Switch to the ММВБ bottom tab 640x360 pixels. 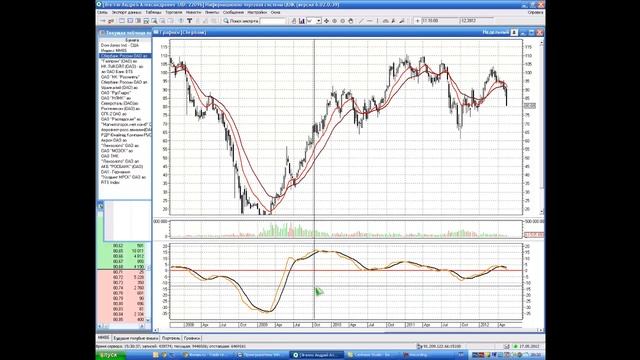104,338
